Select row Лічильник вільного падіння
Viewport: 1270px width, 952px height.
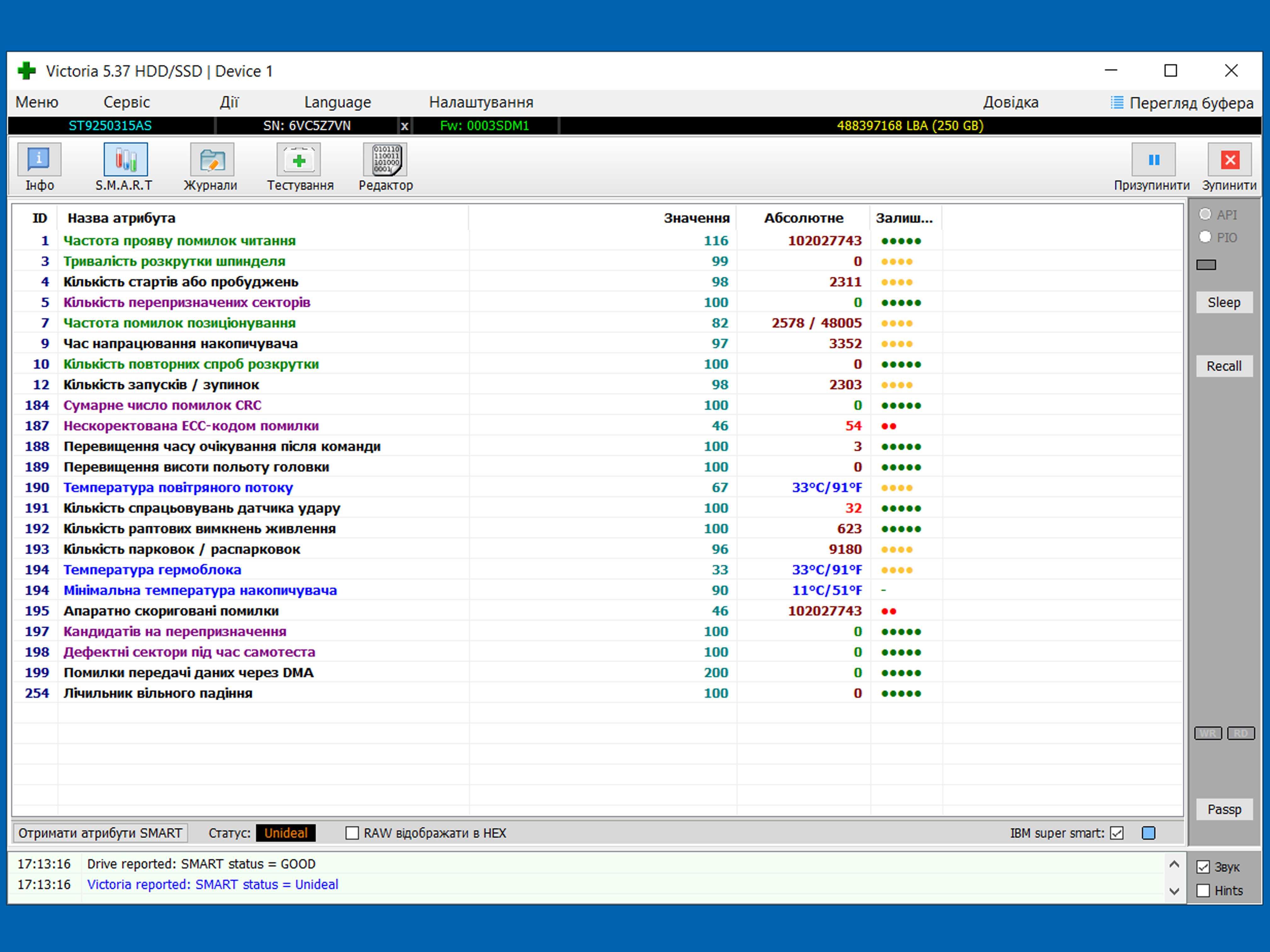coord(597,693)
